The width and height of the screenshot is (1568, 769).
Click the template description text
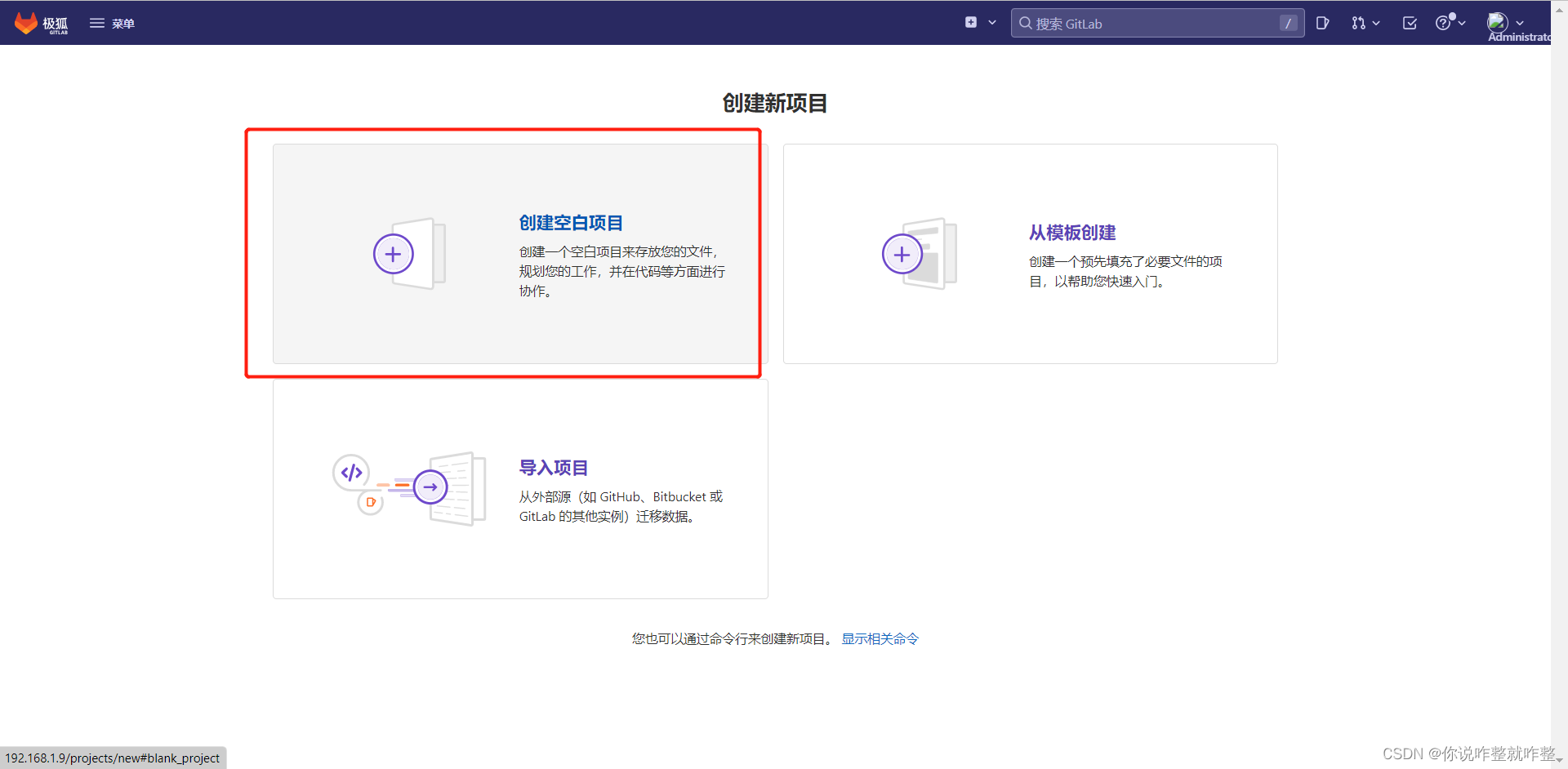click(1125, 271)
